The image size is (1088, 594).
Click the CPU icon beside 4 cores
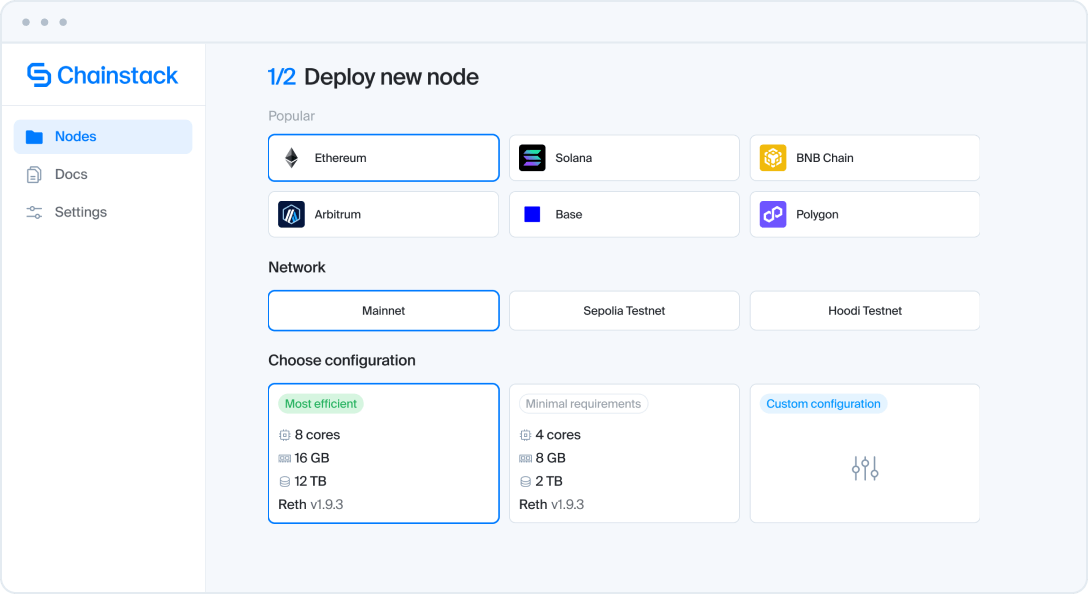pos(525,435)
